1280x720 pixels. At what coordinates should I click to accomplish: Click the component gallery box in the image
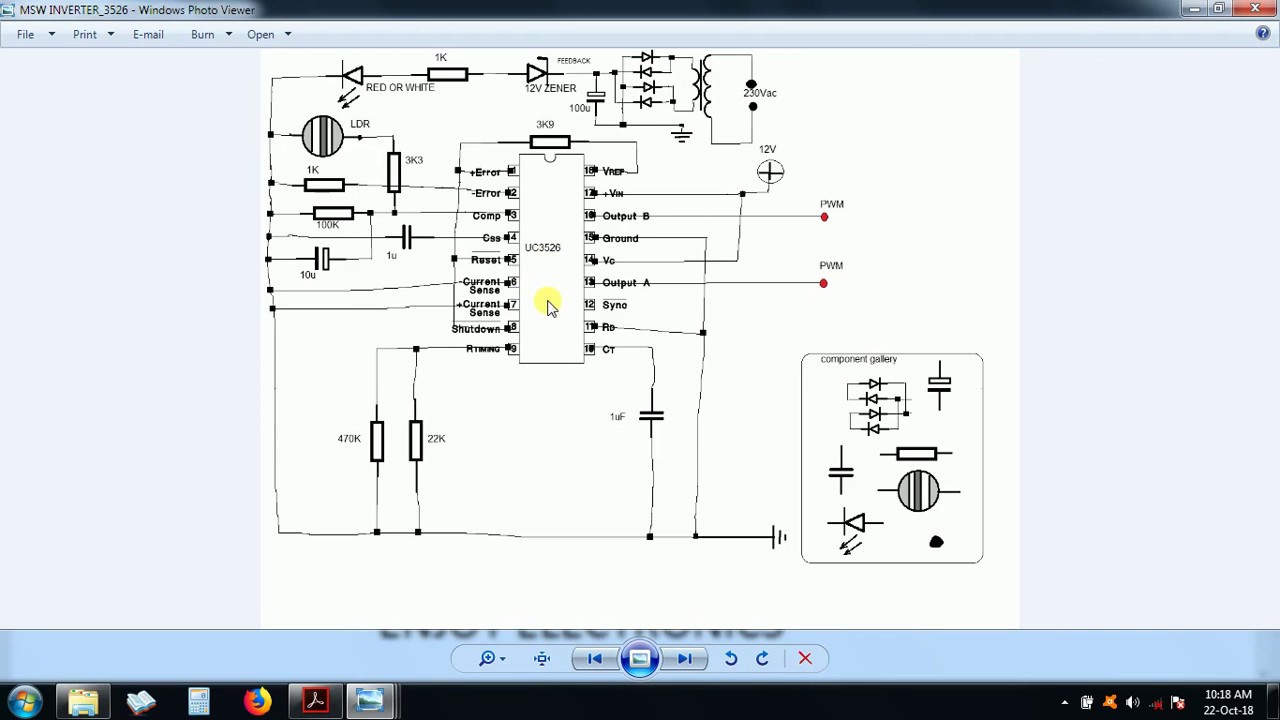pos(892,458)
